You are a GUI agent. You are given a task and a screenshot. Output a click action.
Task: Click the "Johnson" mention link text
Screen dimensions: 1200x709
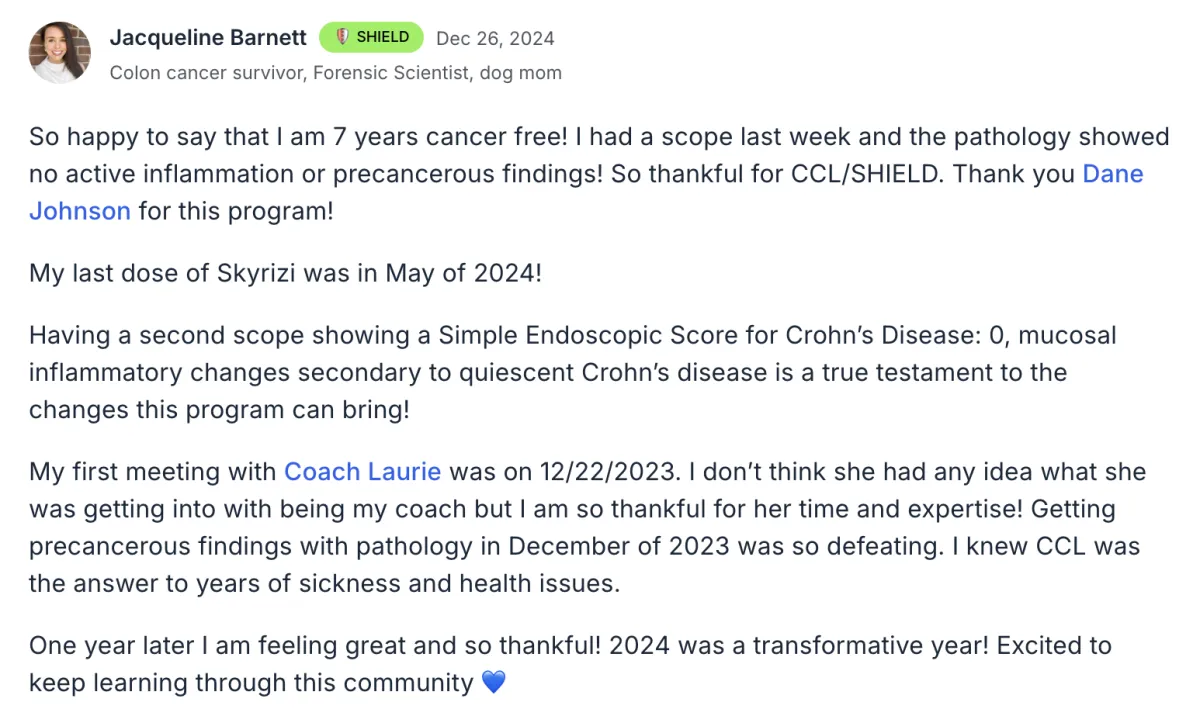coord(80,211)
